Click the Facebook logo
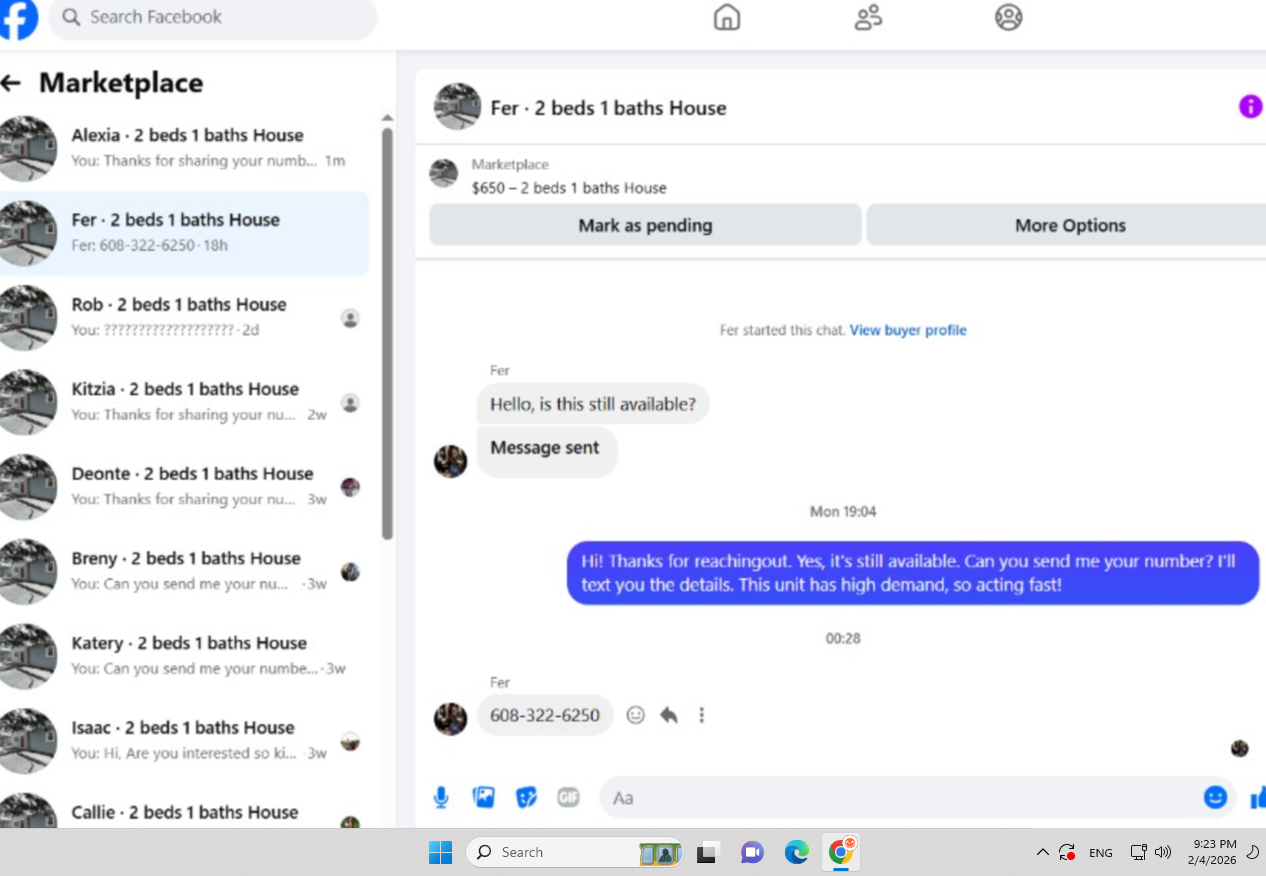This screenshot has width=1266, height=876. (17, 18)
